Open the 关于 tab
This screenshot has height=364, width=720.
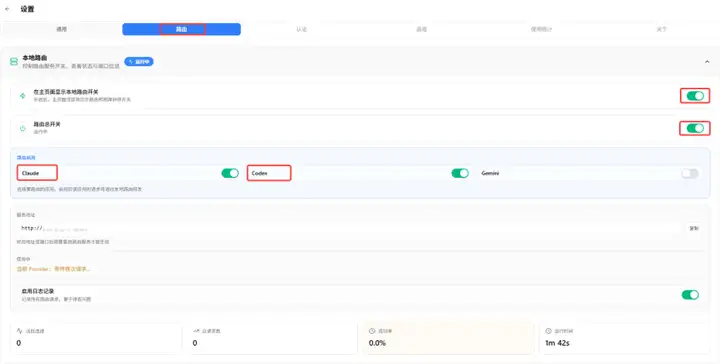pyautogui.click(x=661, y=29)
